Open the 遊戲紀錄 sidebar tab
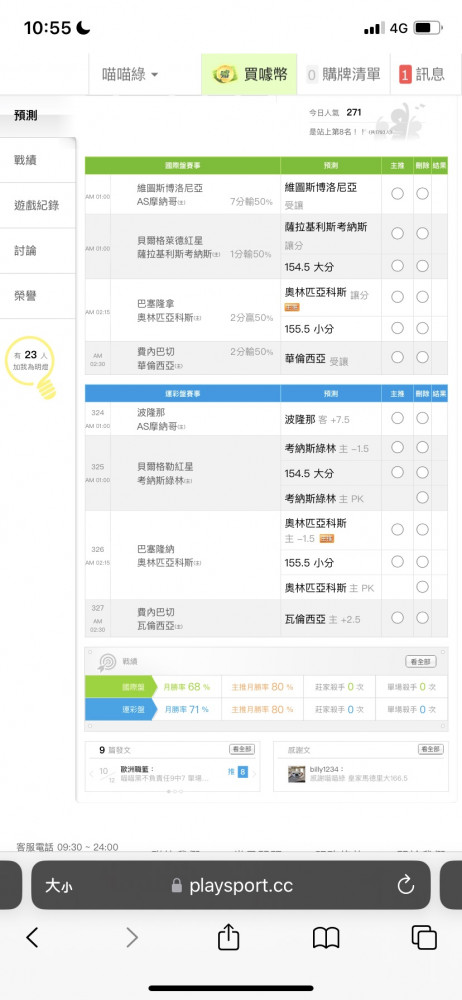The height and width of the screenshot is (1000, 462). (x=38, y=205)
